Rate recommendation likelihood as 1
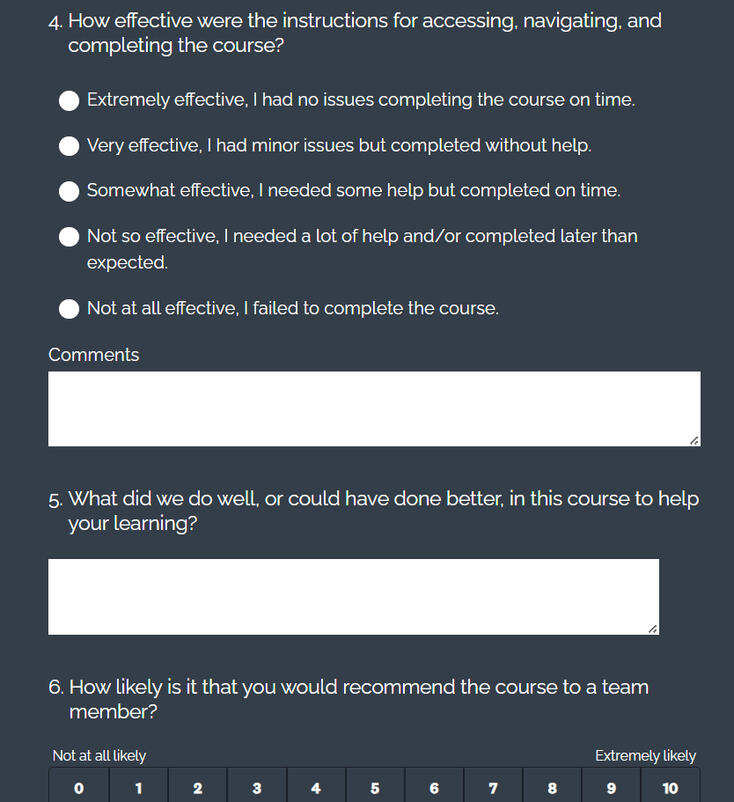Image resolution: width=734 pixels, height=802 pixels. click(138, 788)
